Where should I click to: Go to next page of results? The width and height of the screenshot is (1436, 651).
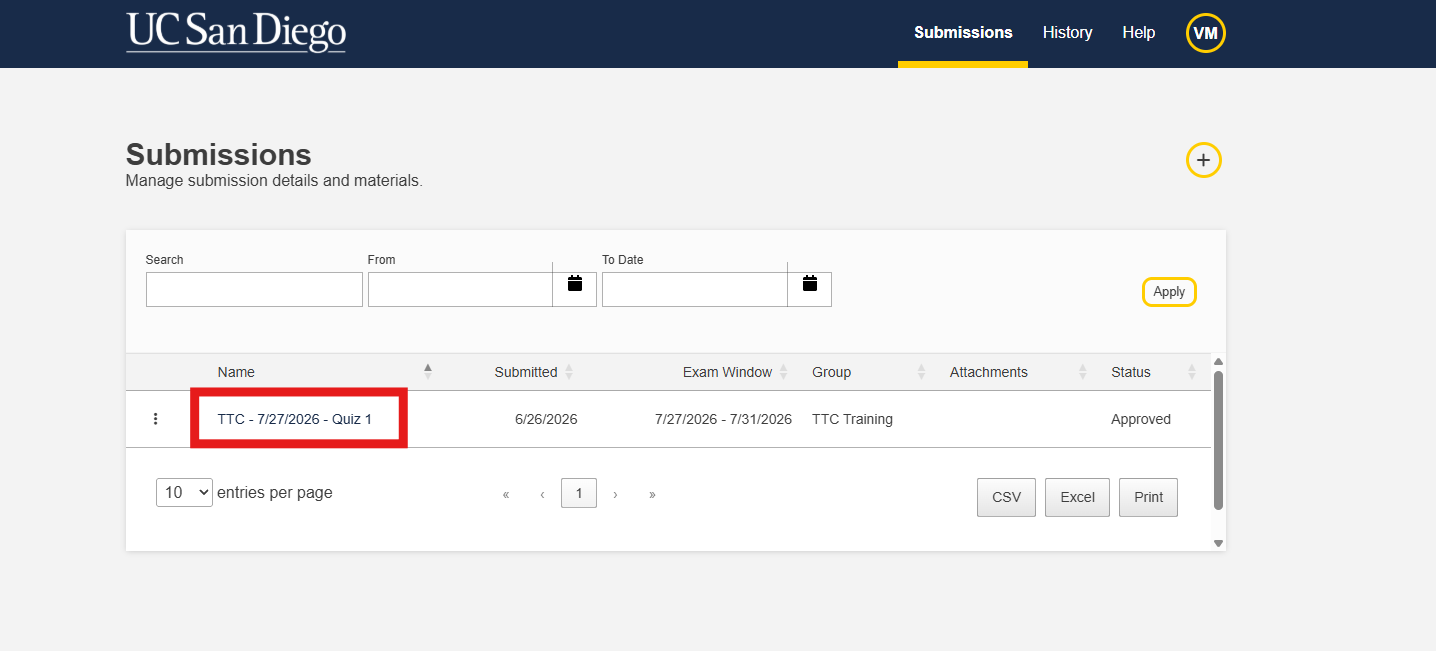(x=615, y=494)
